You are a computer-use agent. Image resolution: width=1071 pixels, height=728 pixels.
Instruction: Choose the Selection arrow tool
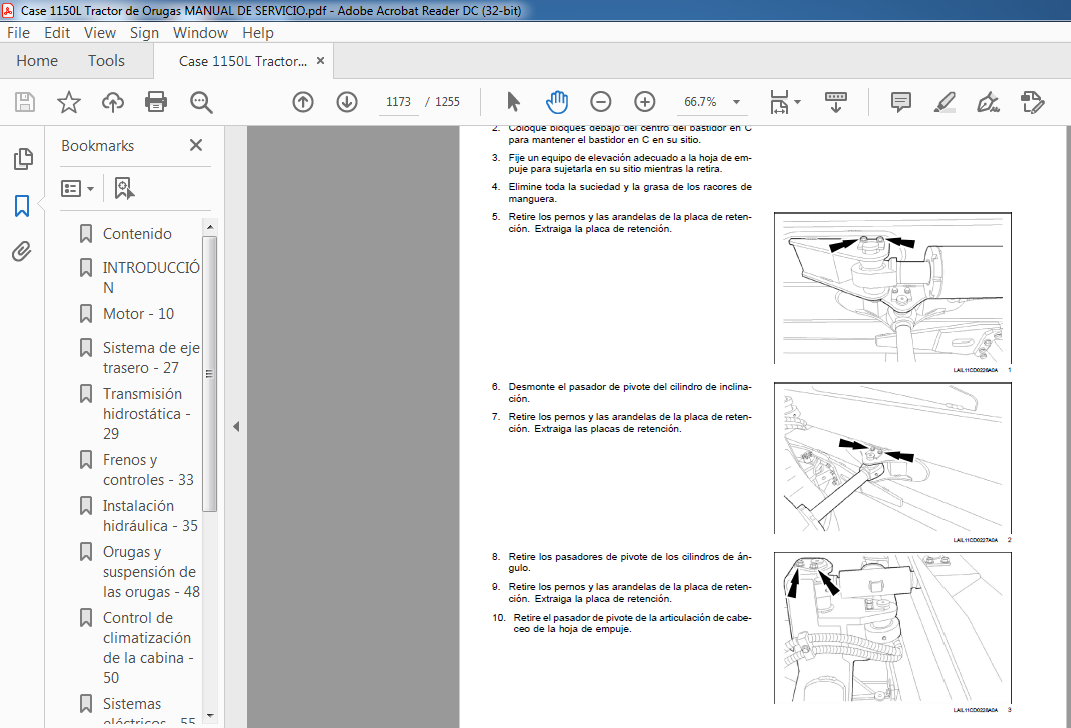(514, 102)
